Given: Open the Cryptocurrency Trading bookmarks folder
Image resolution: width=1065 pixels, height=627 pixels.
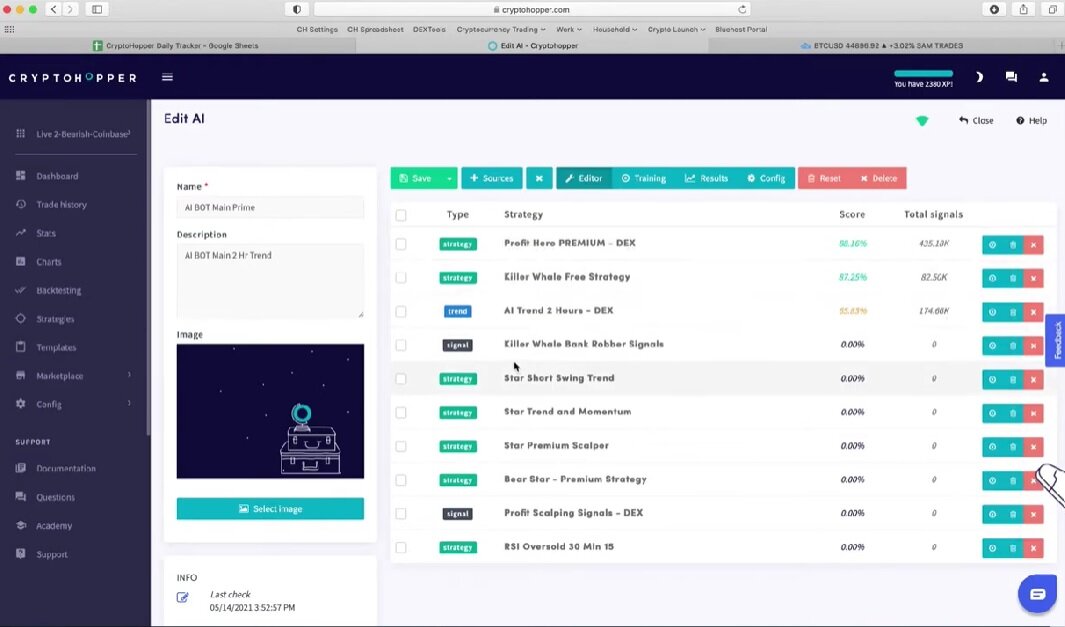Looking at the screenshot, I should point(501,29).
